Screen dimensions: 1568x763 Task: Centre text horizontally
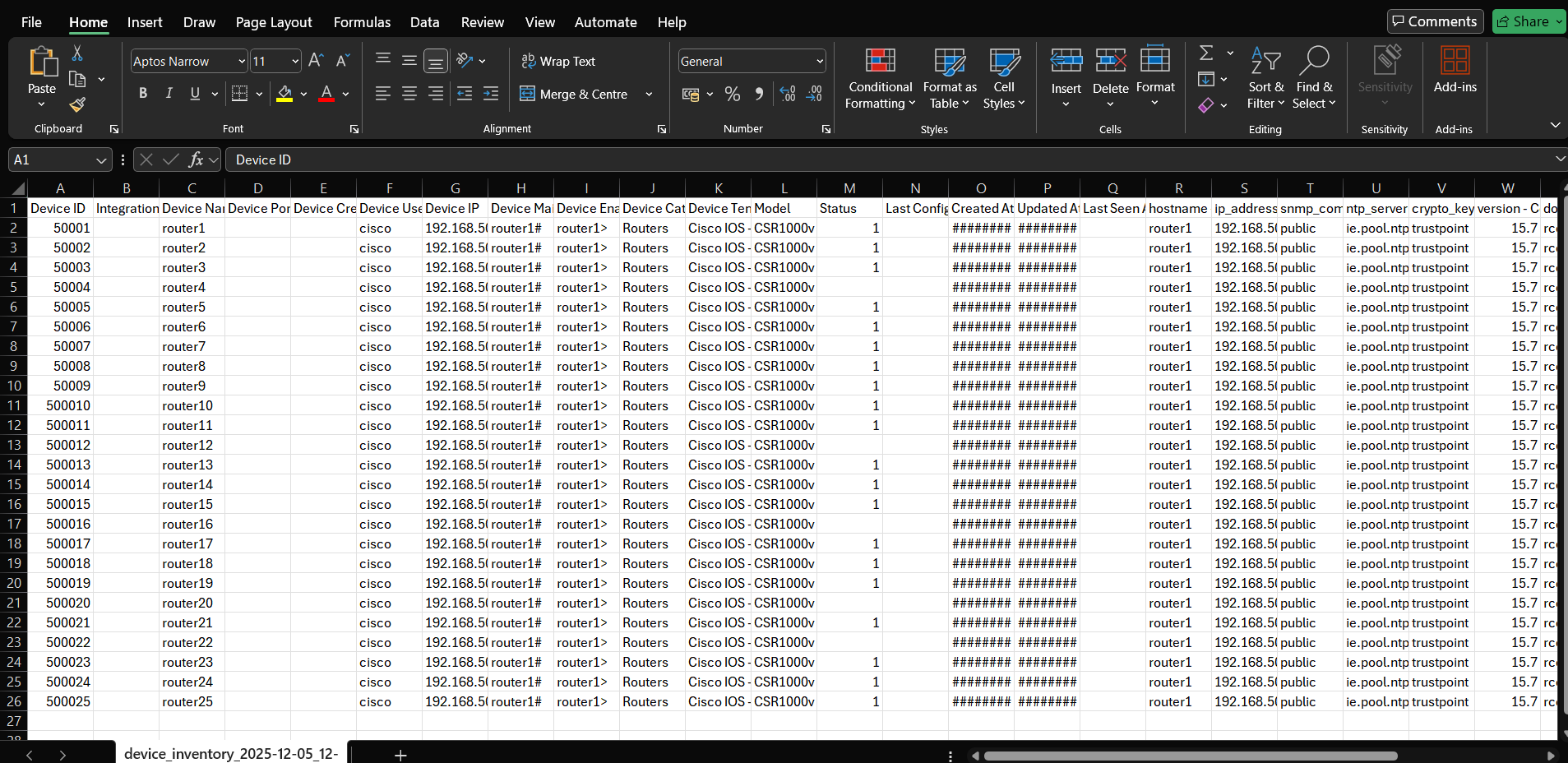pos(409,94)
